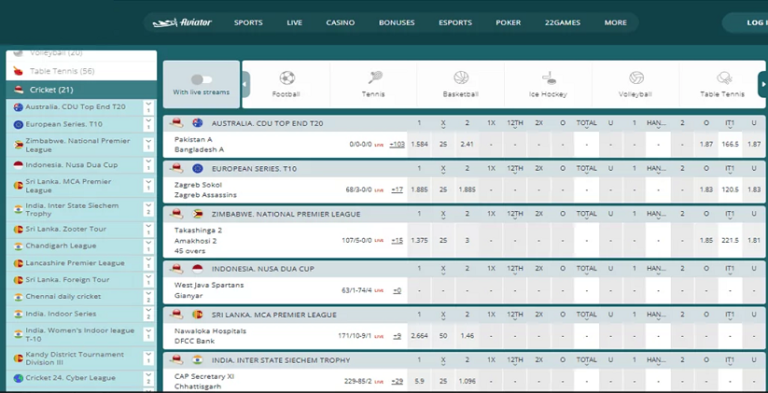
Task: Click the Cricket (21) sidebar icon
Action: pos(19,90)
